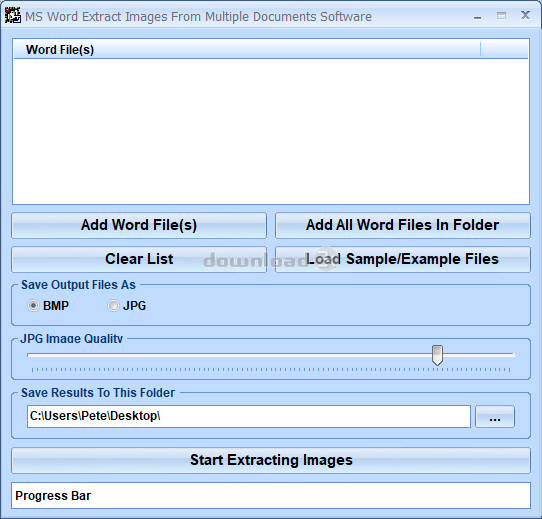This screenshot has height=519, width=542.
Task: Click the application icon in title bar
Action: [x=12, y=16]
